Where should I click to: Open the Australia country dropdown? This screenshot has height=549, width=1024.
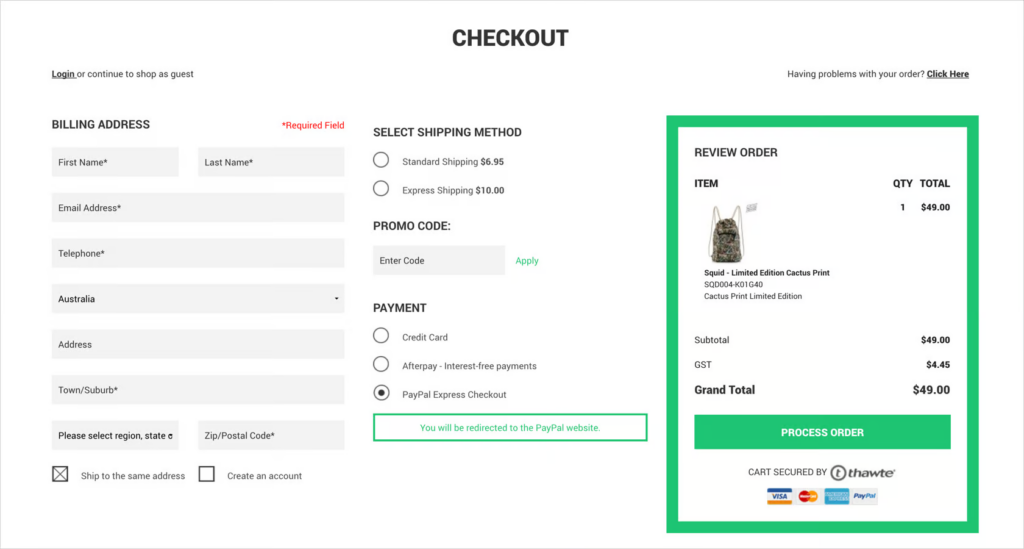point(198,299)
